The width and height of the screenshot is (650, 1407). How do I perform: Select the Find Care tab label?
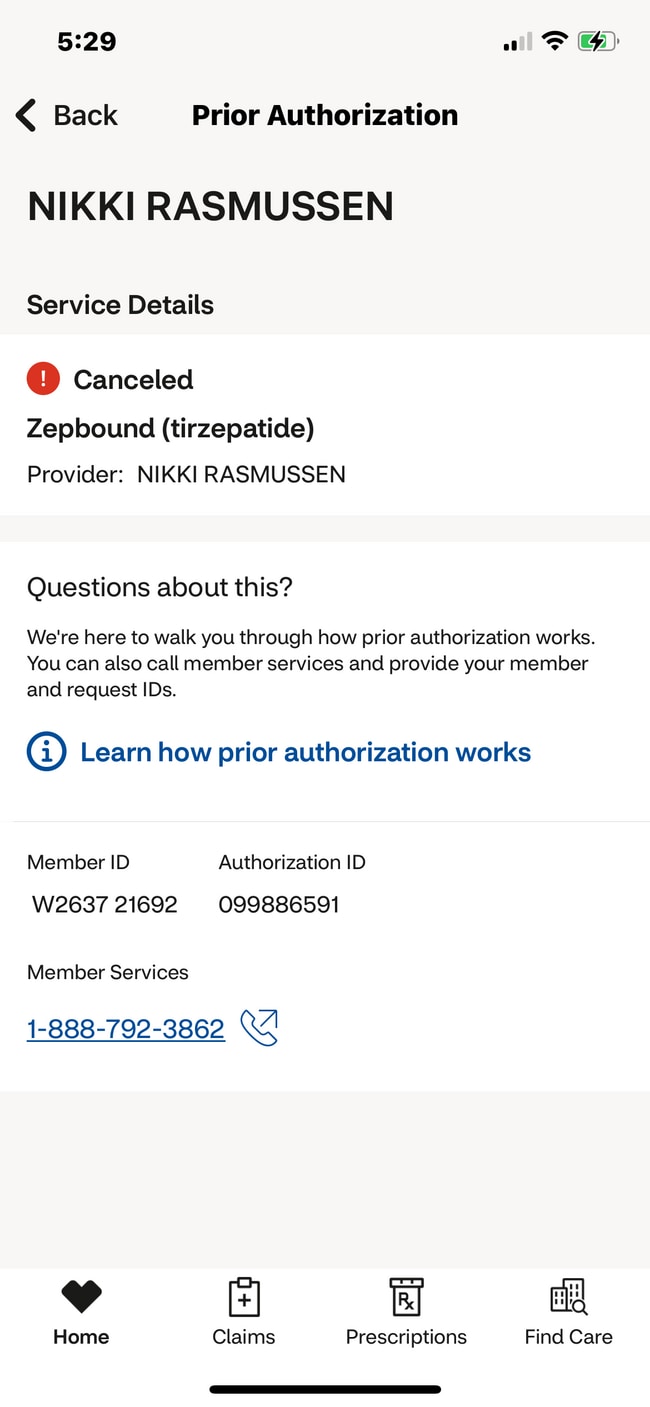[569, 1337]
